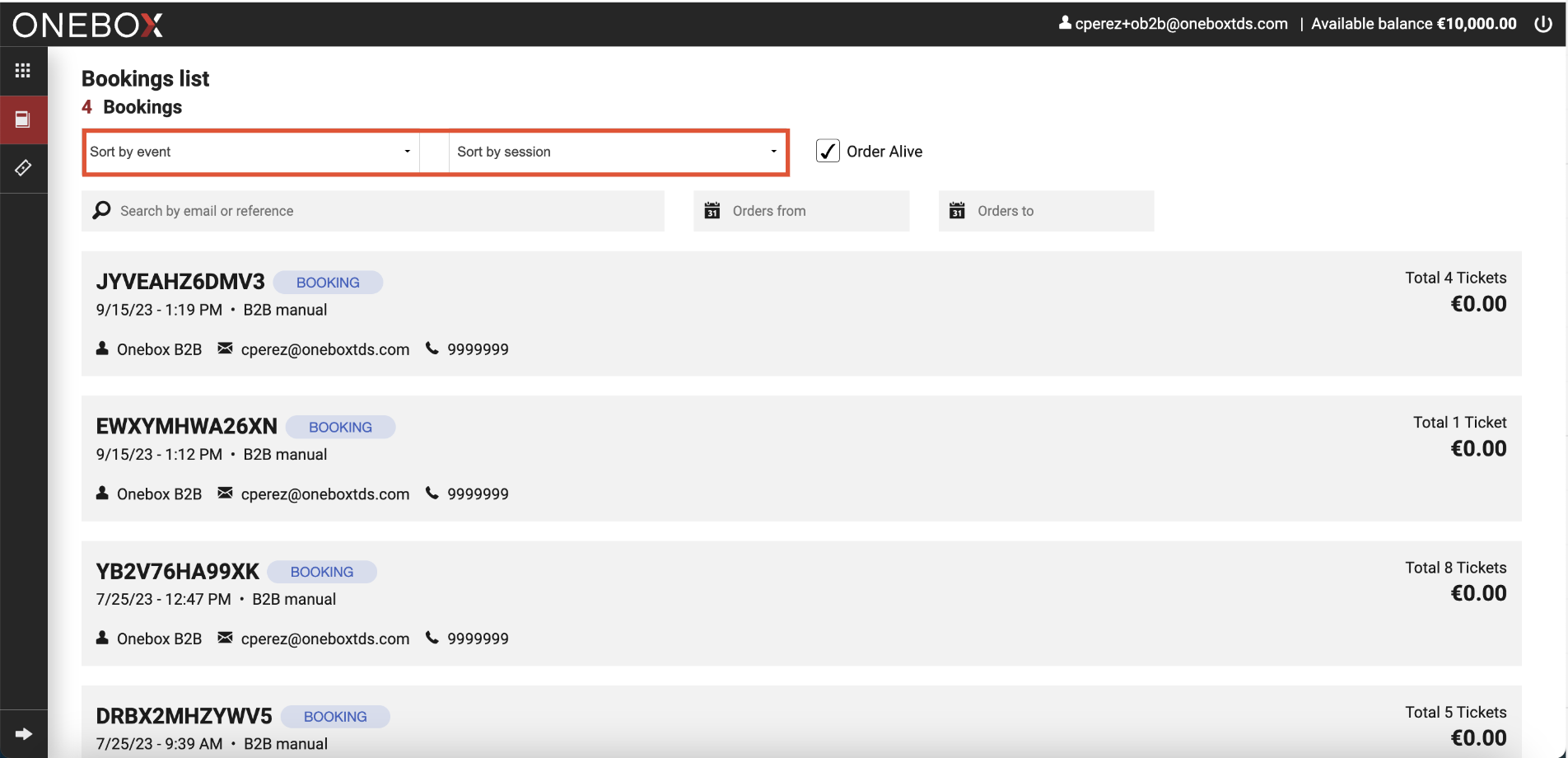Expand the sidebar with the arrow icon
Image resolution: width=1568 pixels, height=758 pixels.
click(x=24, y=734)
